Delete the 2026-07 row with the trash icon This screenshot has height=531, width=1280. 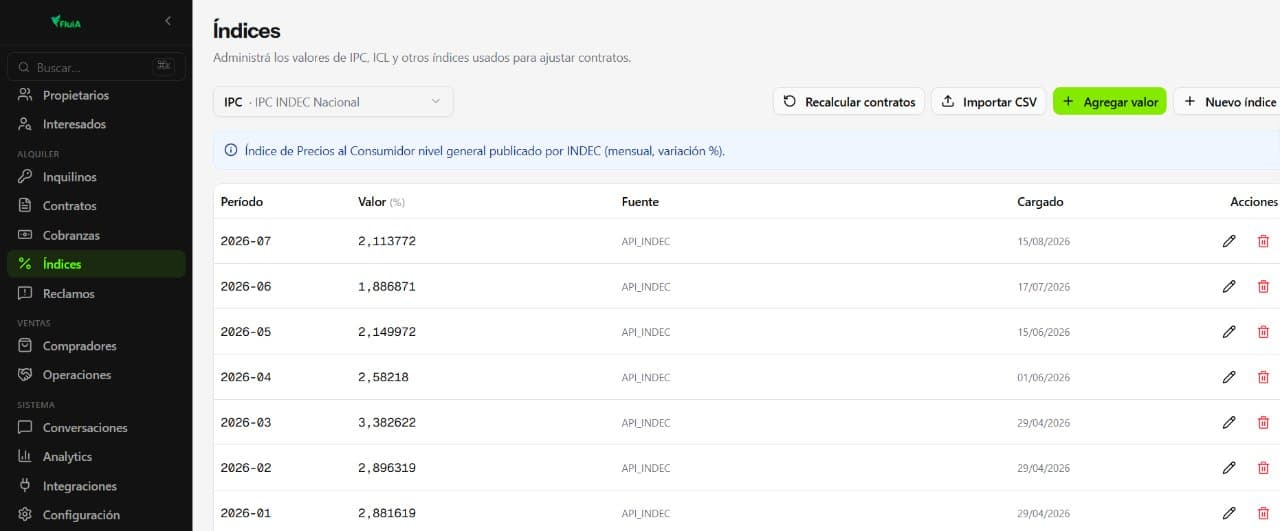pyautogui.click(x=1263, y=241)
